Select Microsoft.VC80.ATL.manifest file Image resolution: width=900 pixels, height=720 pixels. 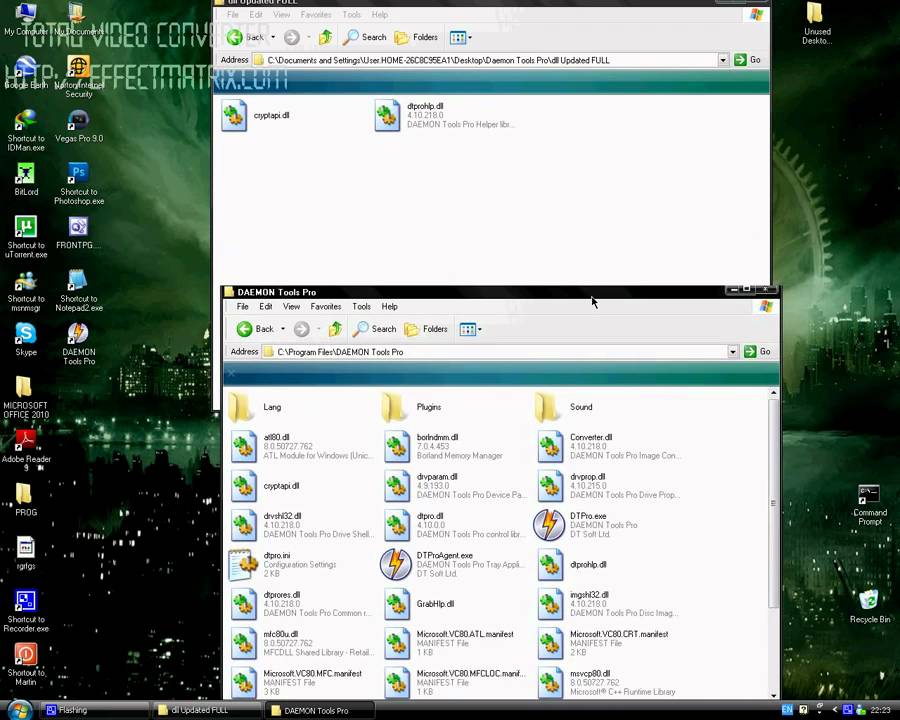[x=449, y=643]
